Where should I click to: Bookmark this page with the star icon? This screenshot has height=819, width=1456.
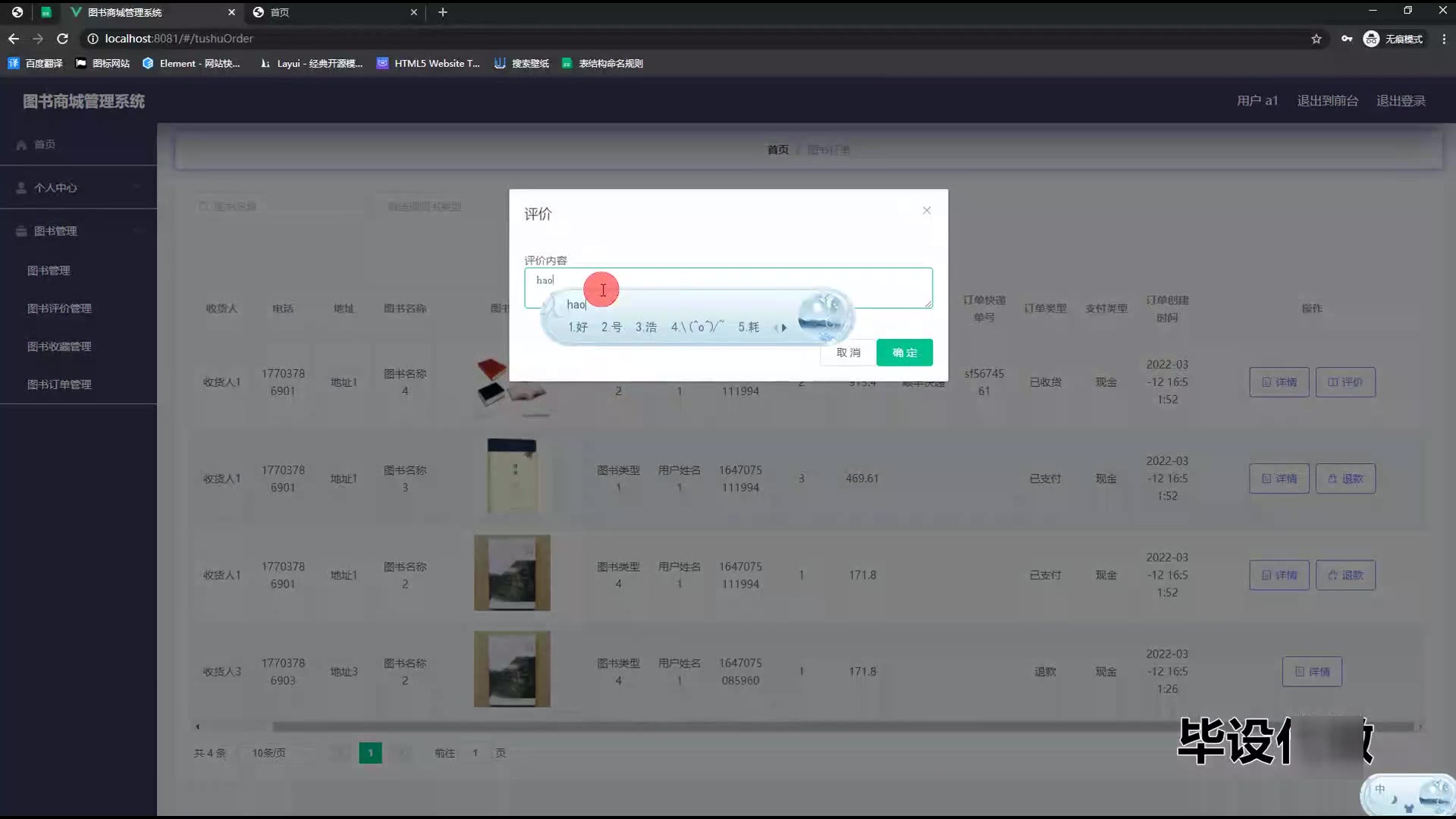click(1316, 39)
